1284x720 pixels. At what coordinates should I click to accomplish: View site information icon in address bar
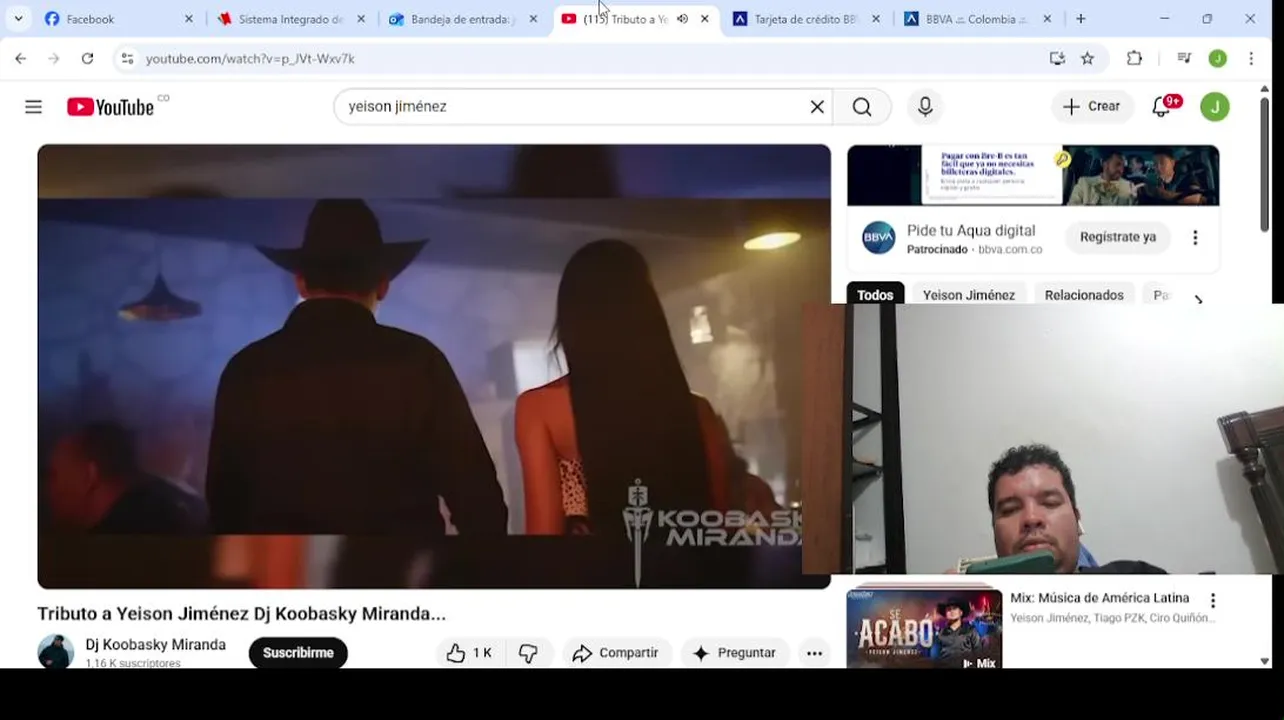point(127,59)
